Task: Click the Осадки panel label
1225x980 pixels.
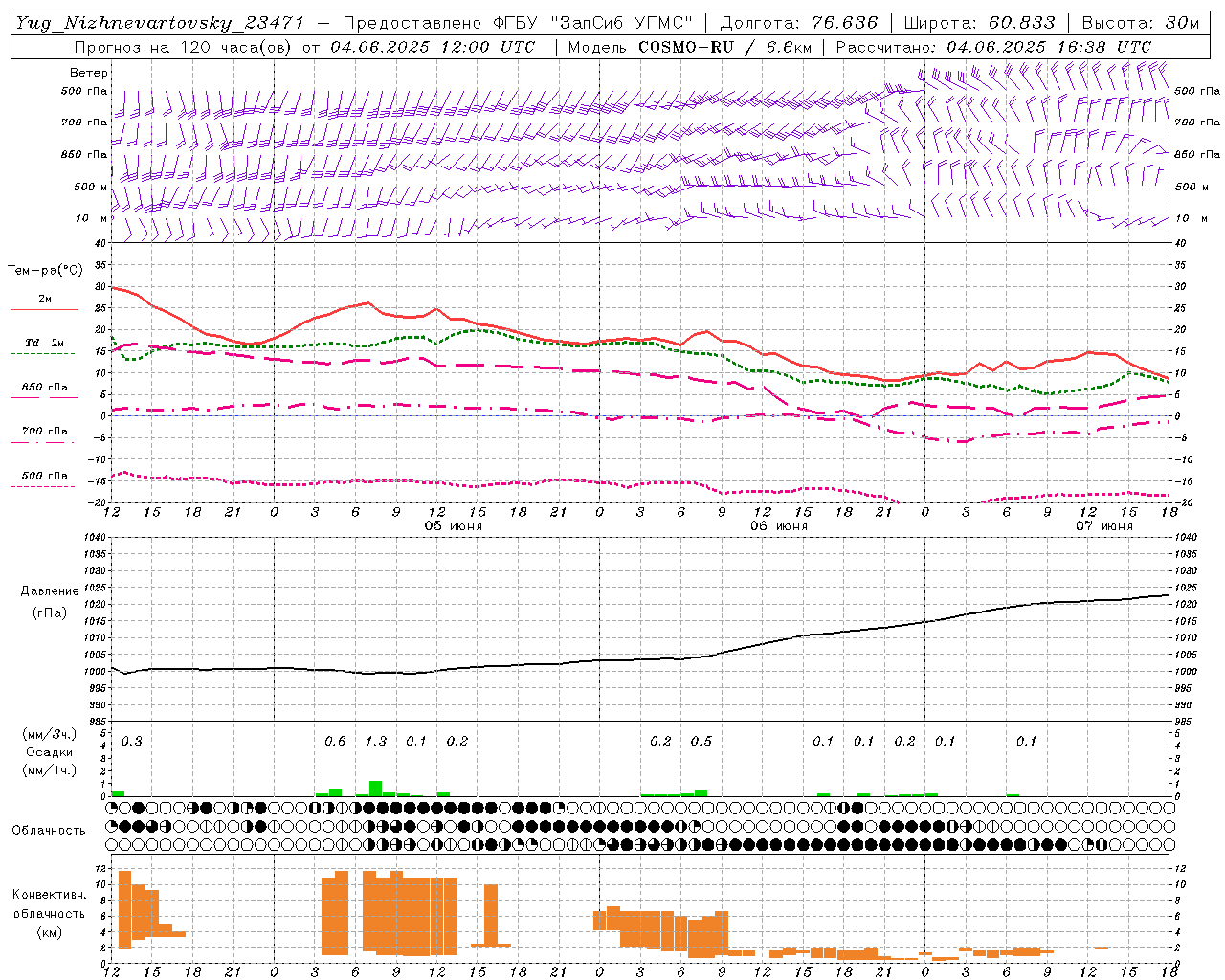Action: pyautogui.click(x=50, y=752)
